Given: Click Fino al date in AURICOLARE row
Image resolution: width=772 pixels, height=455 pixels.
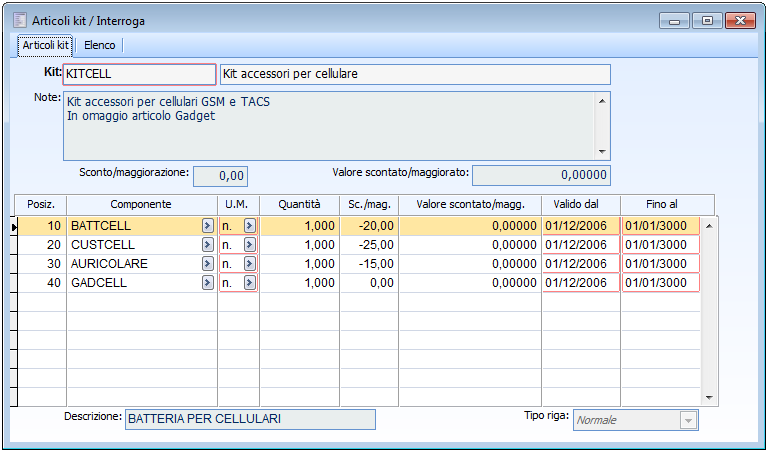Looking at the screenshot, I should click(661, 264).
